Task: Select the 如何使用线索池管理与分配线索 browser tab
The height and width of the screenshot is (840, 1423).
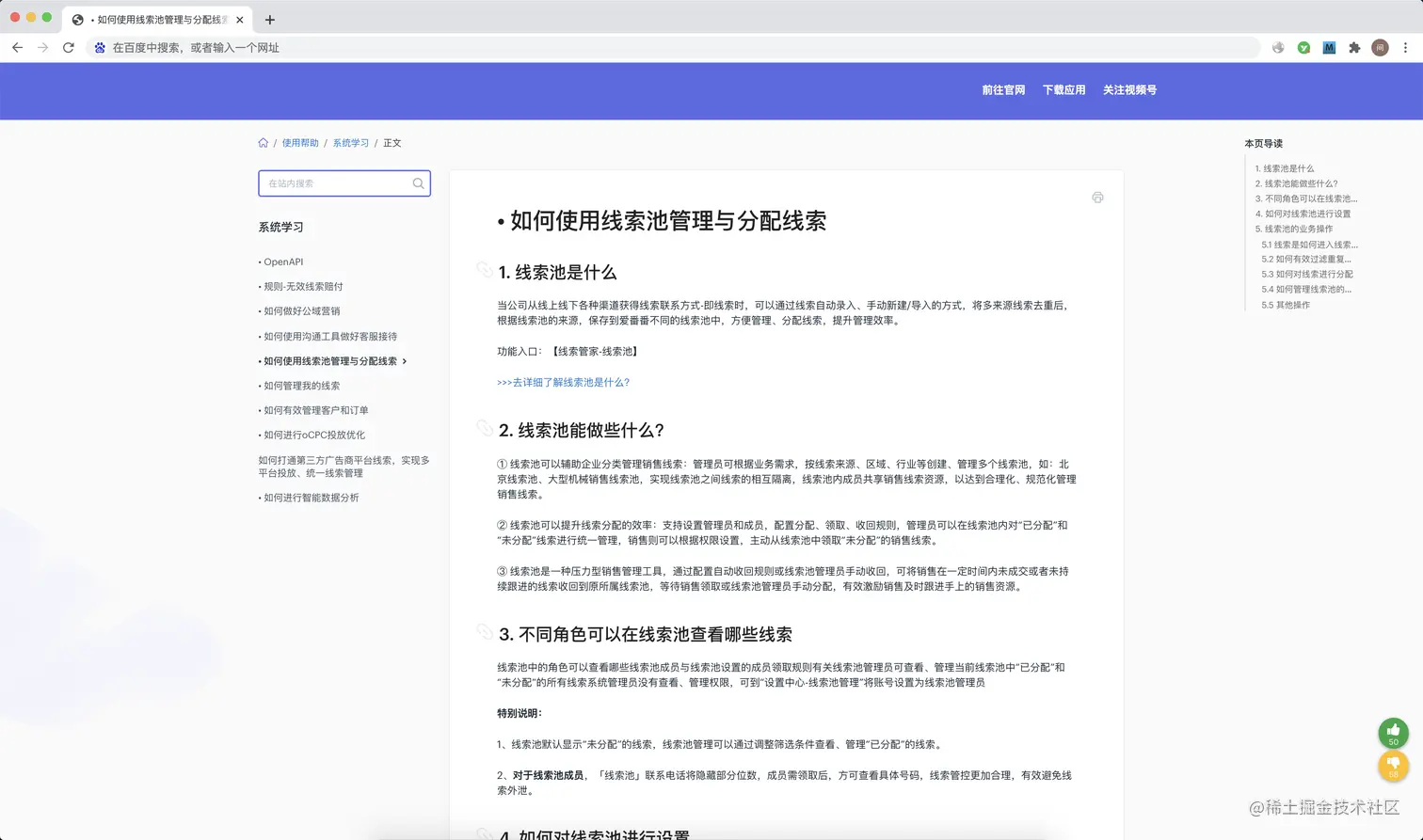Action: tap(157, 20)
